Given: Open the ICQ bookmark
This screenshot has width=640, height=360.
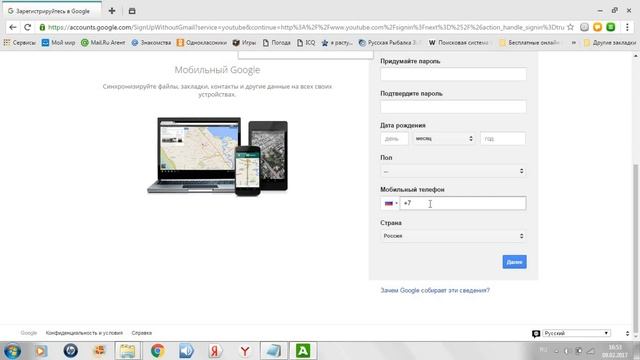Looking at the screenshot, I should [x=306, y=42].
